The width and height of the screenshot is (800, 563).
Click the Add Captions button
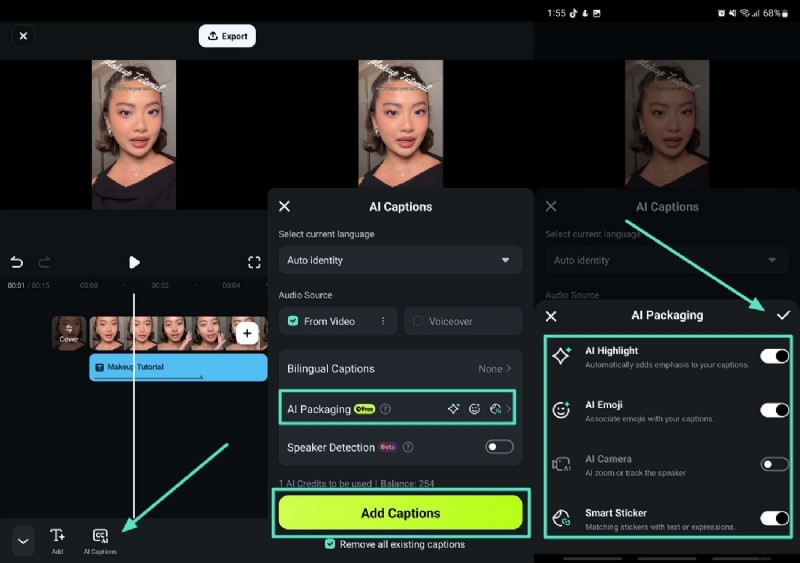pos(400,512)
